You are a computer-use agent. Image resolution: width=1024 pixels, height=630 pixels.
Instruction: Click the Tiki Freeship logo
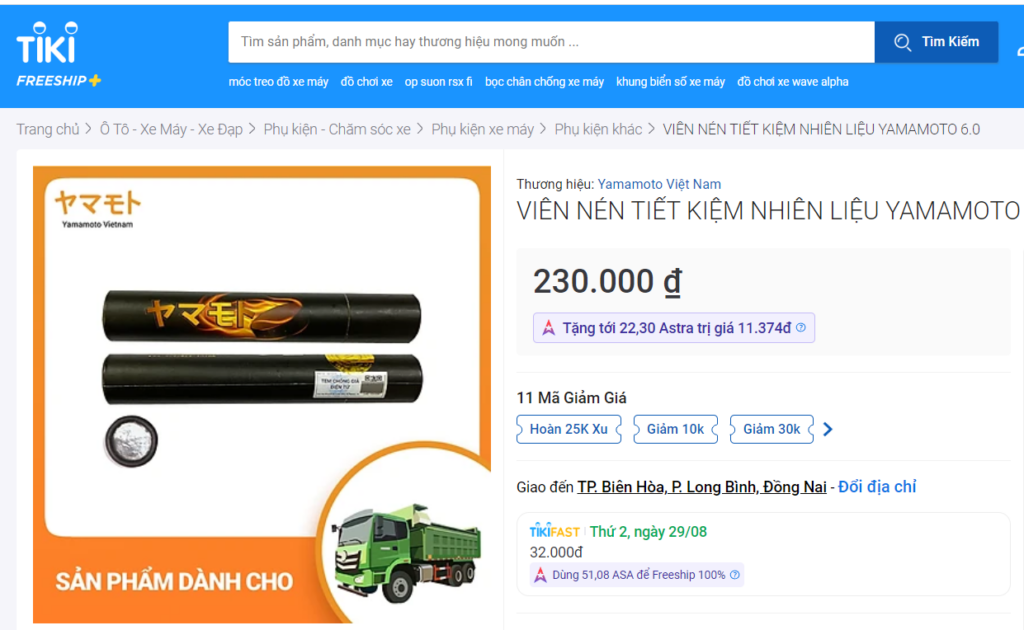tap(59, 54)
